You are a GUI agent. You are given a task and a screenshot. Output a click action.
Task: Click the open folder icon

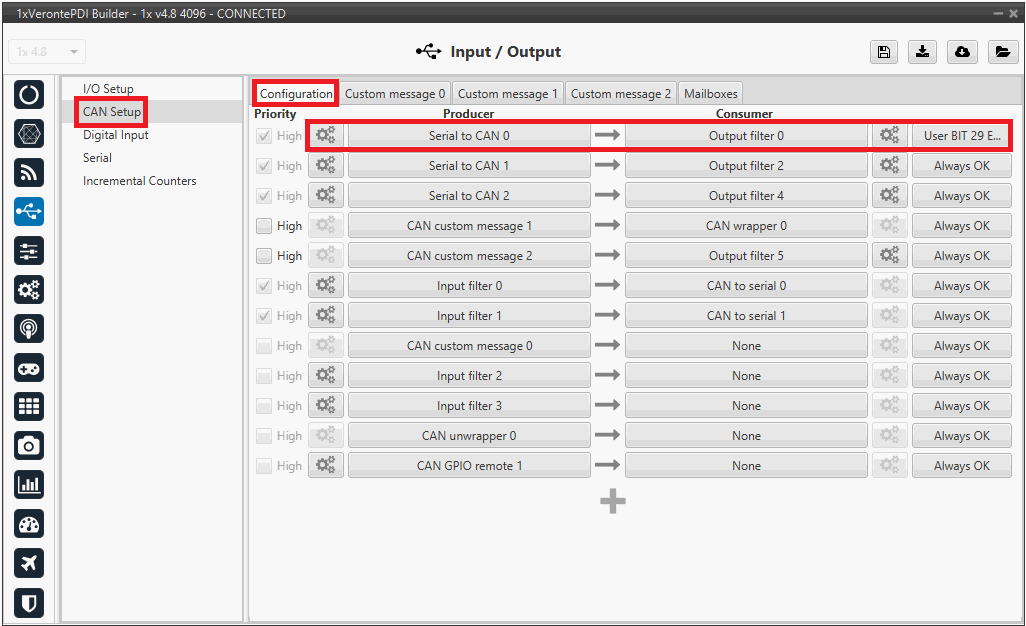click(1002, 53)
